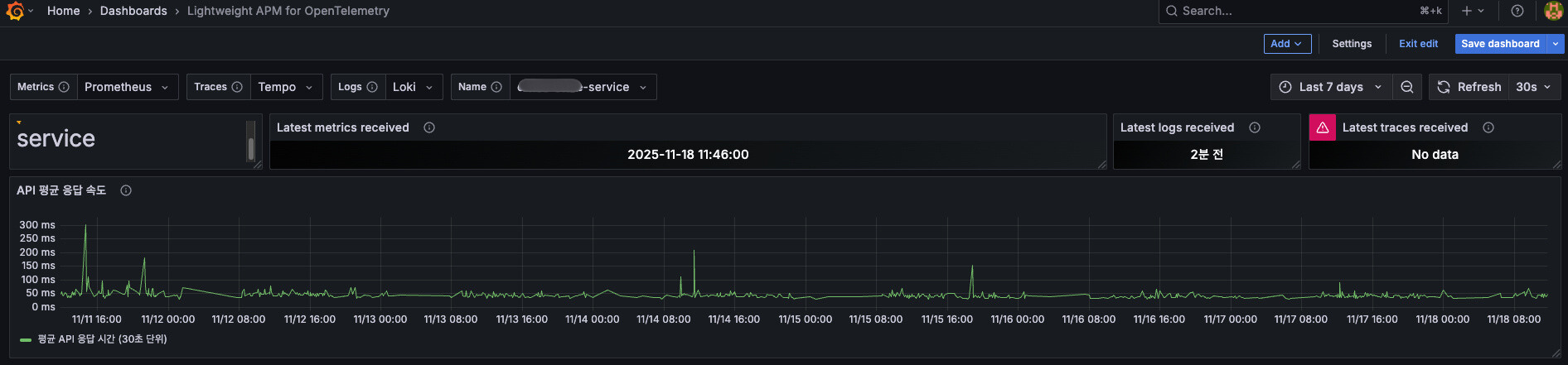The image size is (1568, 365).
Task: Open the help question mark icon
Action: click(1517, 11)
